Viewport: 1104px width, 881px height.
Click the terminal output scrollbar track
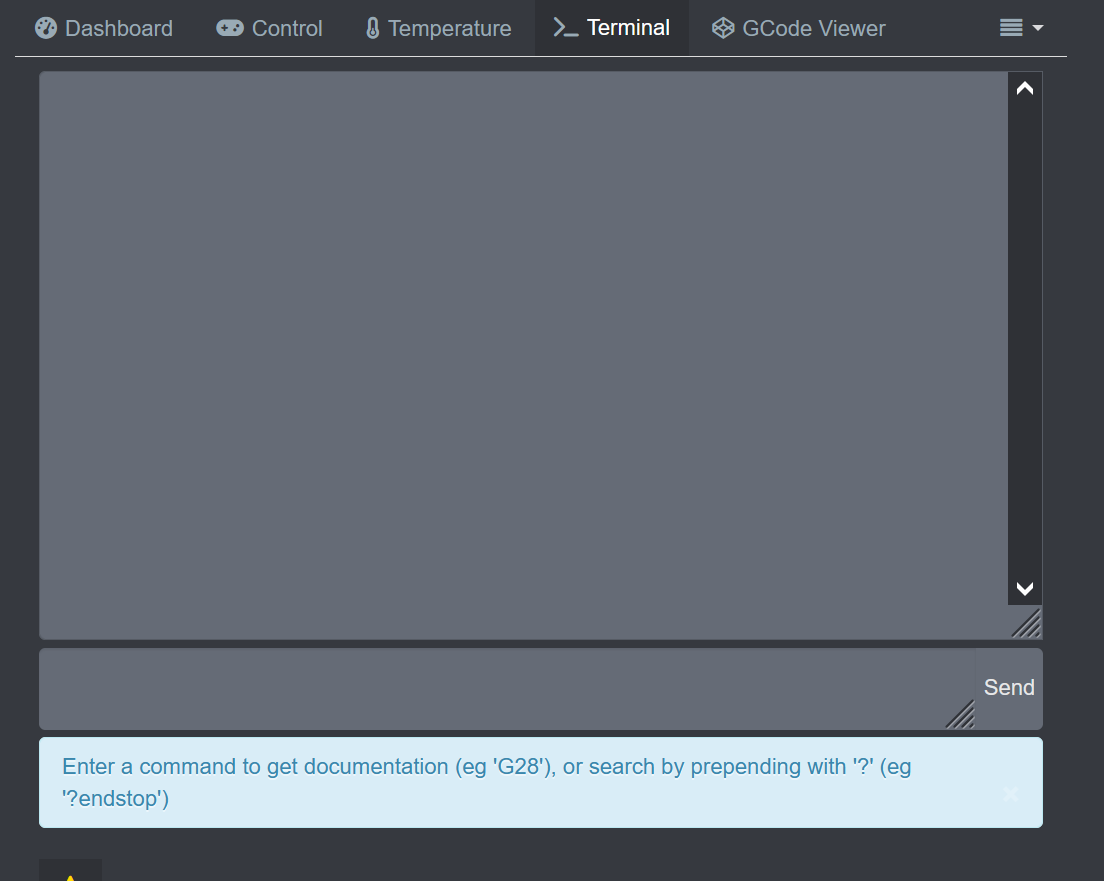[1024, 340]
